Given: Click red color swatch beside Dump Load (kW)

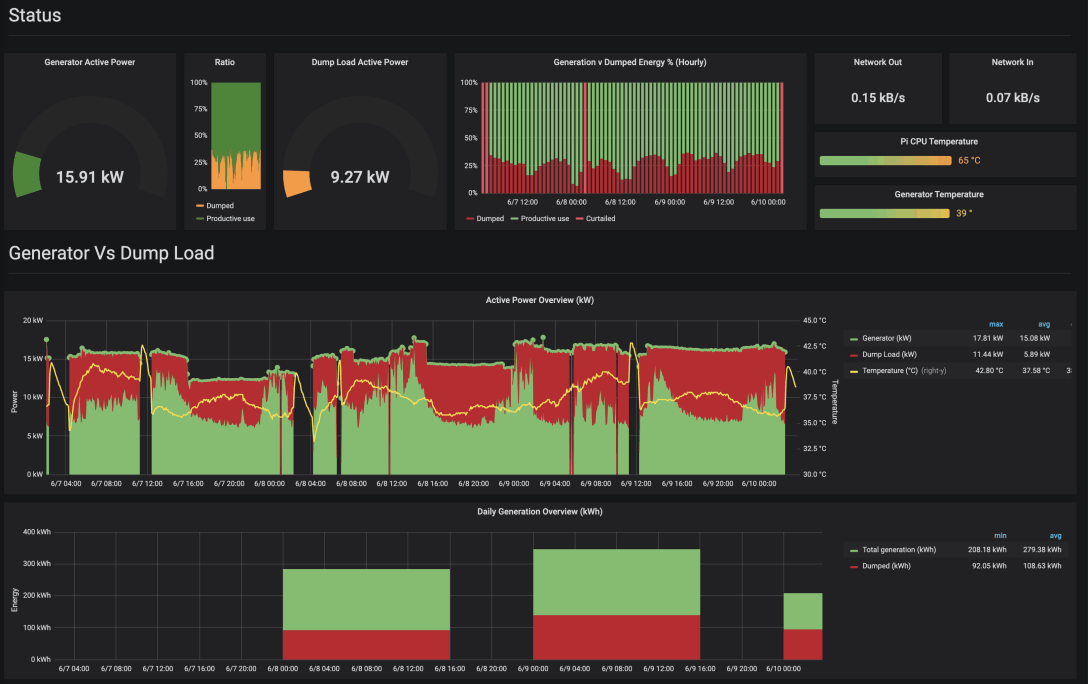Looking at the screenshot, I should click(x=853, y=355).
